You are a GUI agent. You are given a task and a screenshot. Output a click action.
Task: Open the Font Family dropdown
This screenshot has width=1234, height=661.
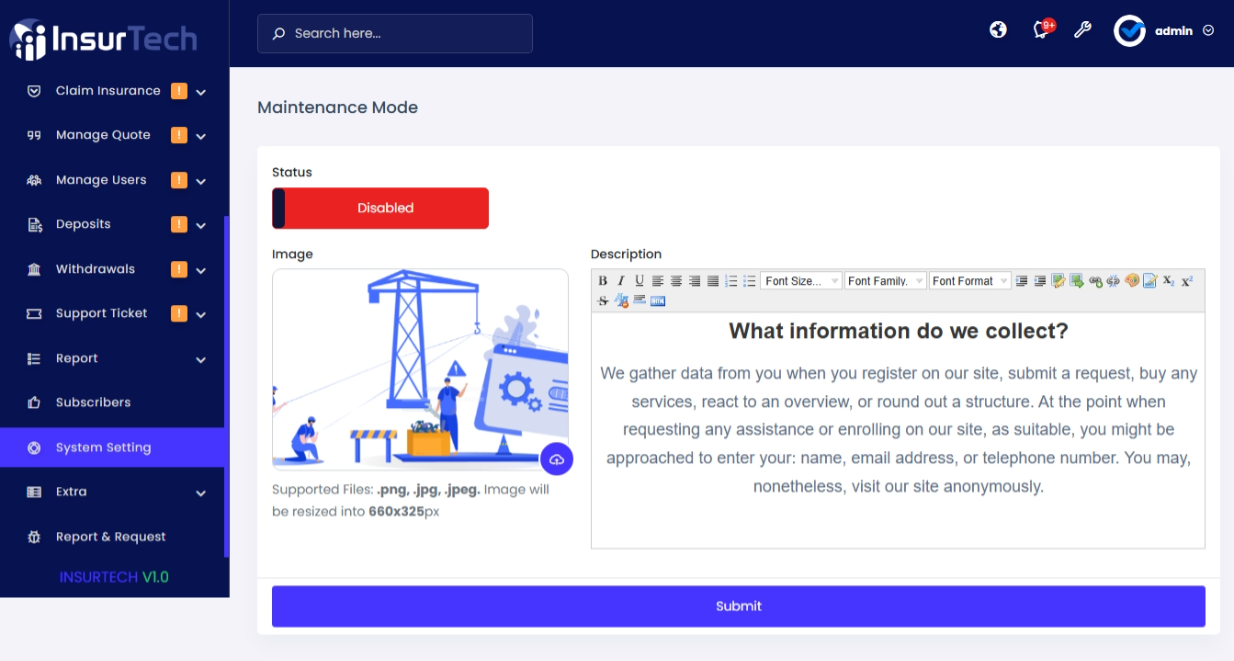(885, 281)
